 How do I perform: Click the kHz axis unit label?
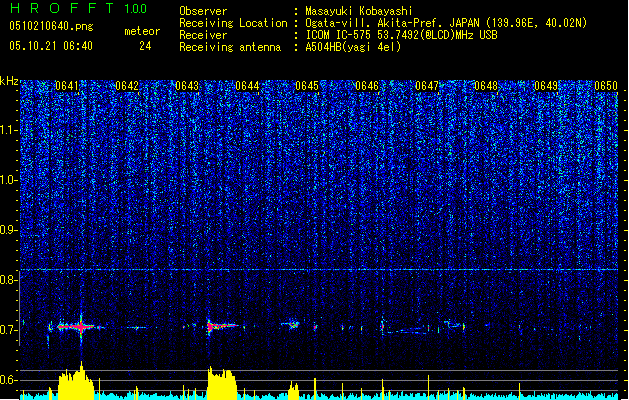[x=9, y=81]
